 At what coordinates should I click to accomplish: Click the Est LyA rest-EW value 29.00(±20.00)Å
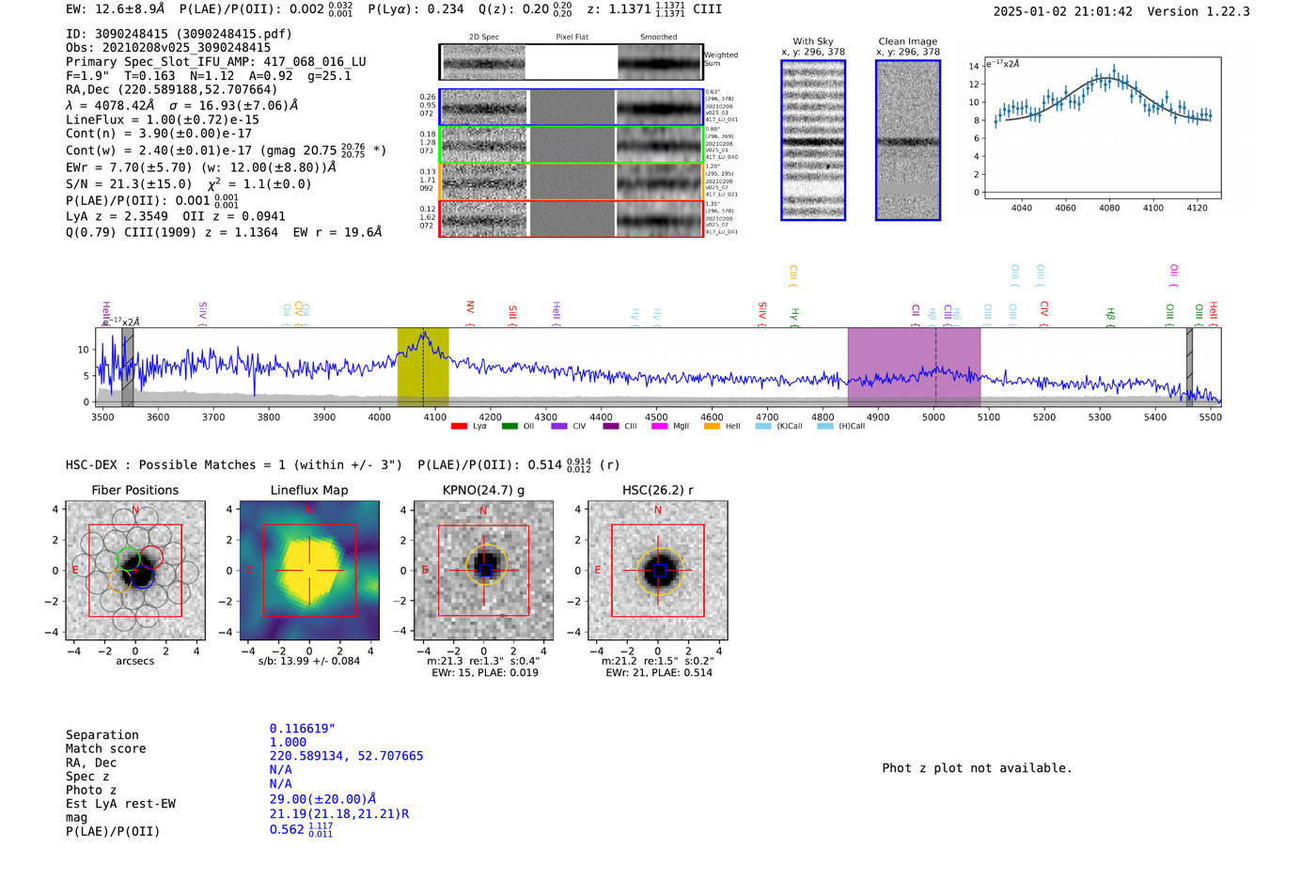tap(324, 799)
